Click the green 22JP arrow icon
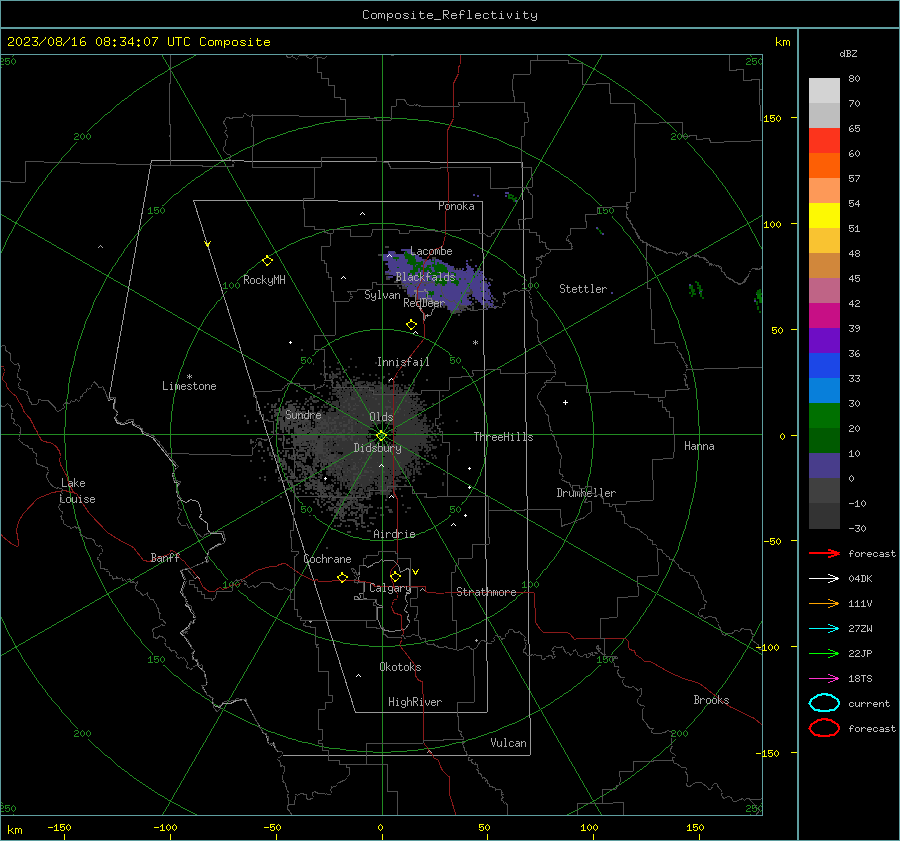 point(824,653)
